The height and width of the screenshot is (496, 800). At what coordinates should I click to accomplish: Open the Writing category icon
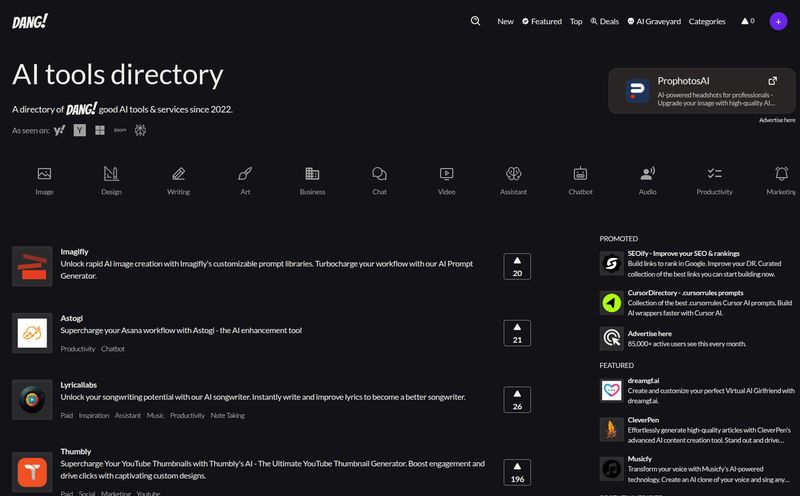point(179,173)
